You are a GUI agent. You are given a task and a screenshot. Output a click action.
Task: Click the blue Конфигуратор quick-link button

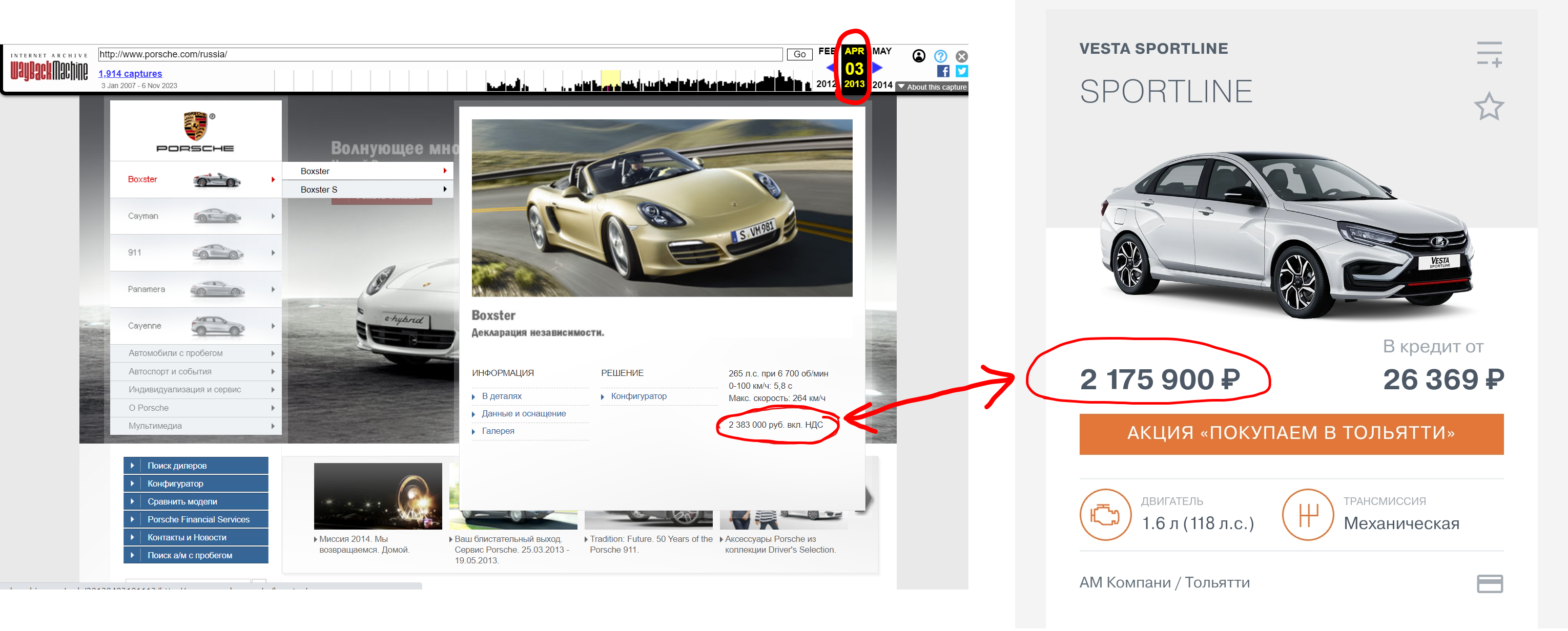pyautogui.click(x=196, y=483)
